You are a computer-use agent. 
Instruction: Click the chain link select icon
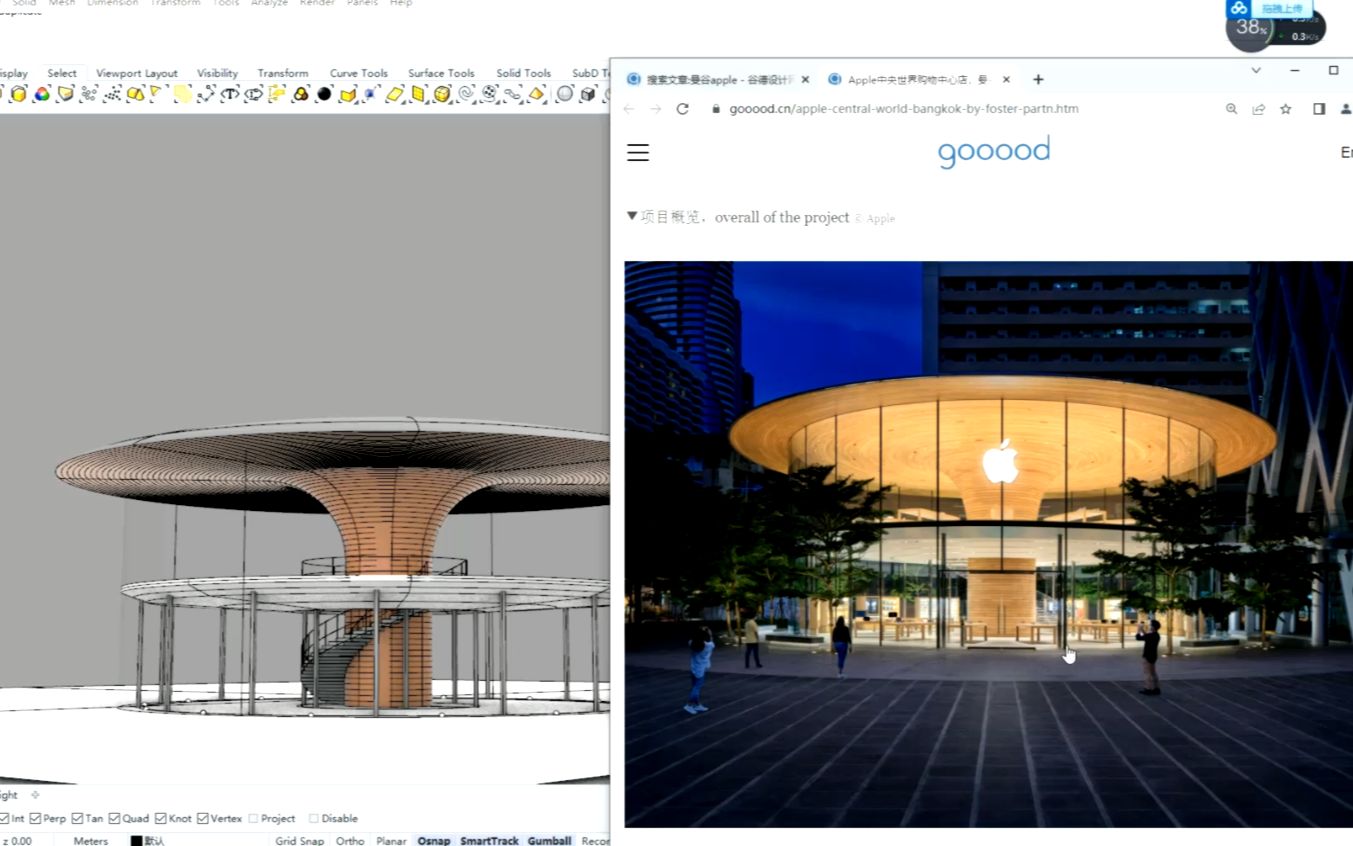[512, 94]
